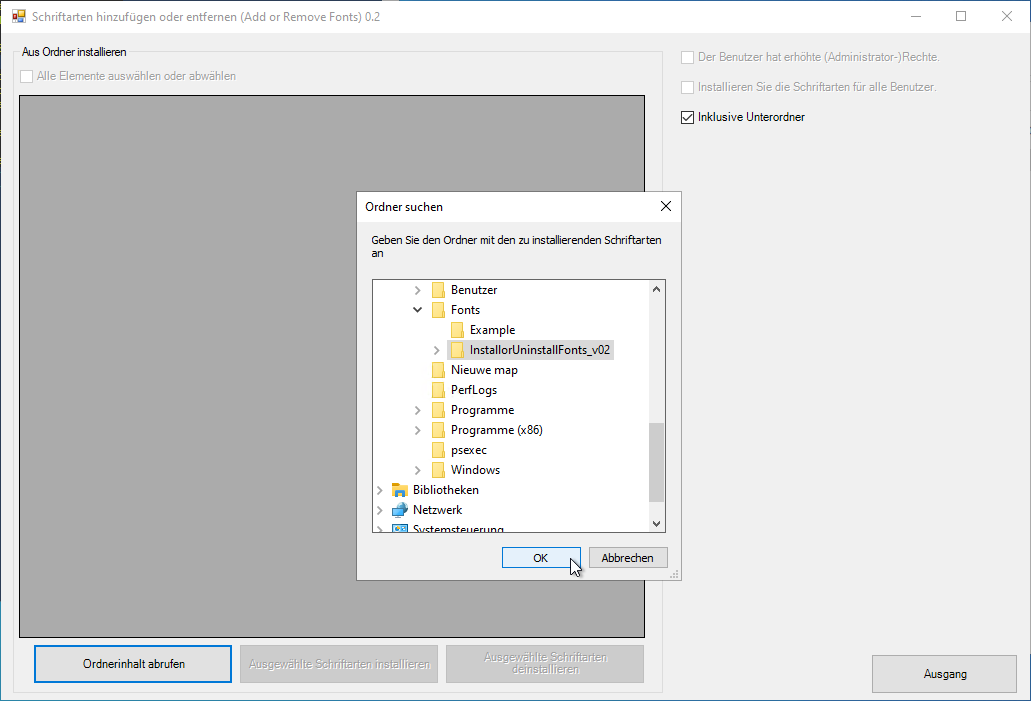Expand the Windows folder node
Viewport: 1031px width, 701px height.
(418, 470)
